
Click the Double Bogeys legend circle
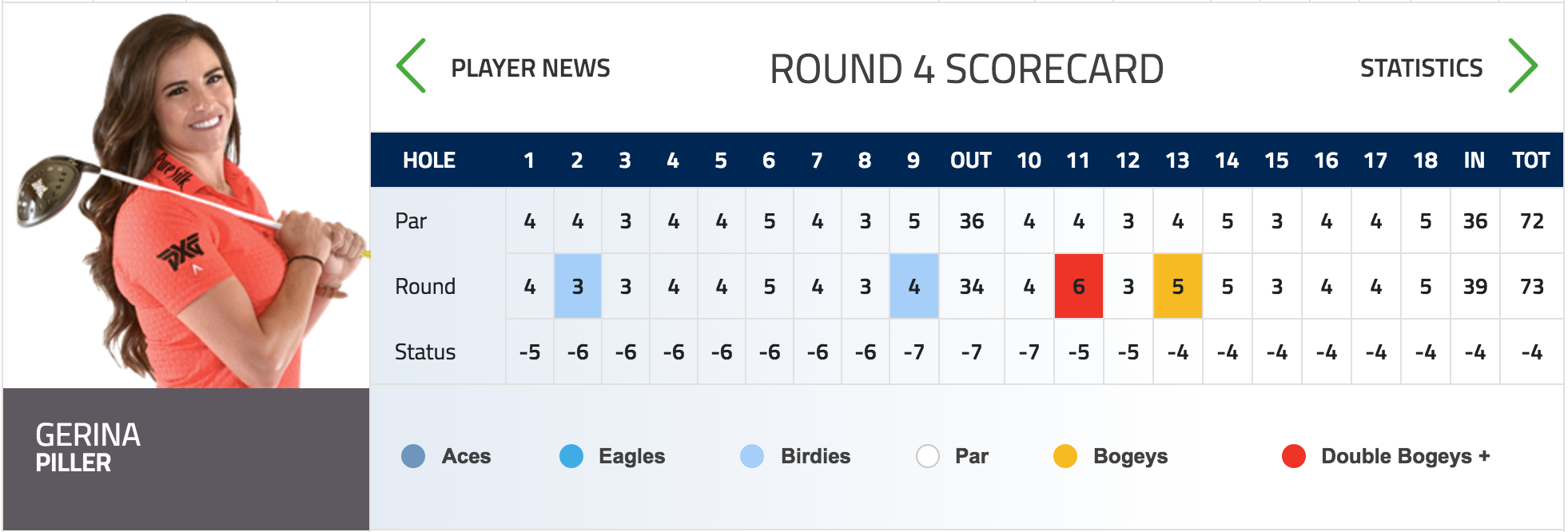click(x=1294, y=456)
